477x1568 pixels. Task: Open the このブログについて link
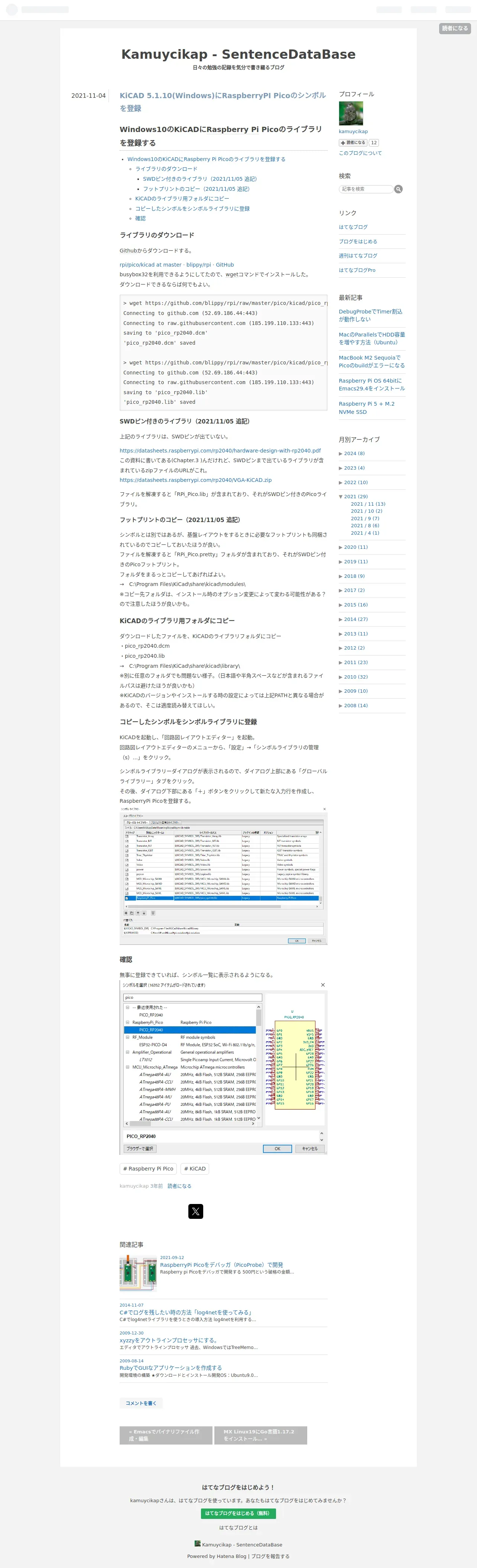[360, 154]
